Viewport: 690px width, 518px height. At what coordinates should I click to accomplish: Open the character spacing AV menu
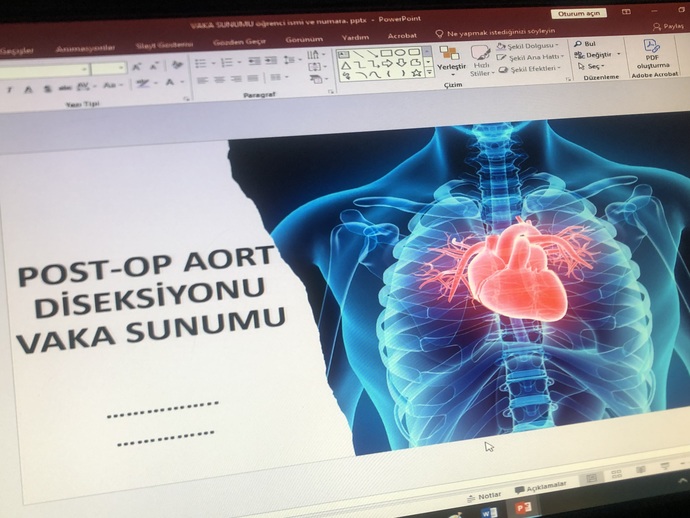coord(84,87)
